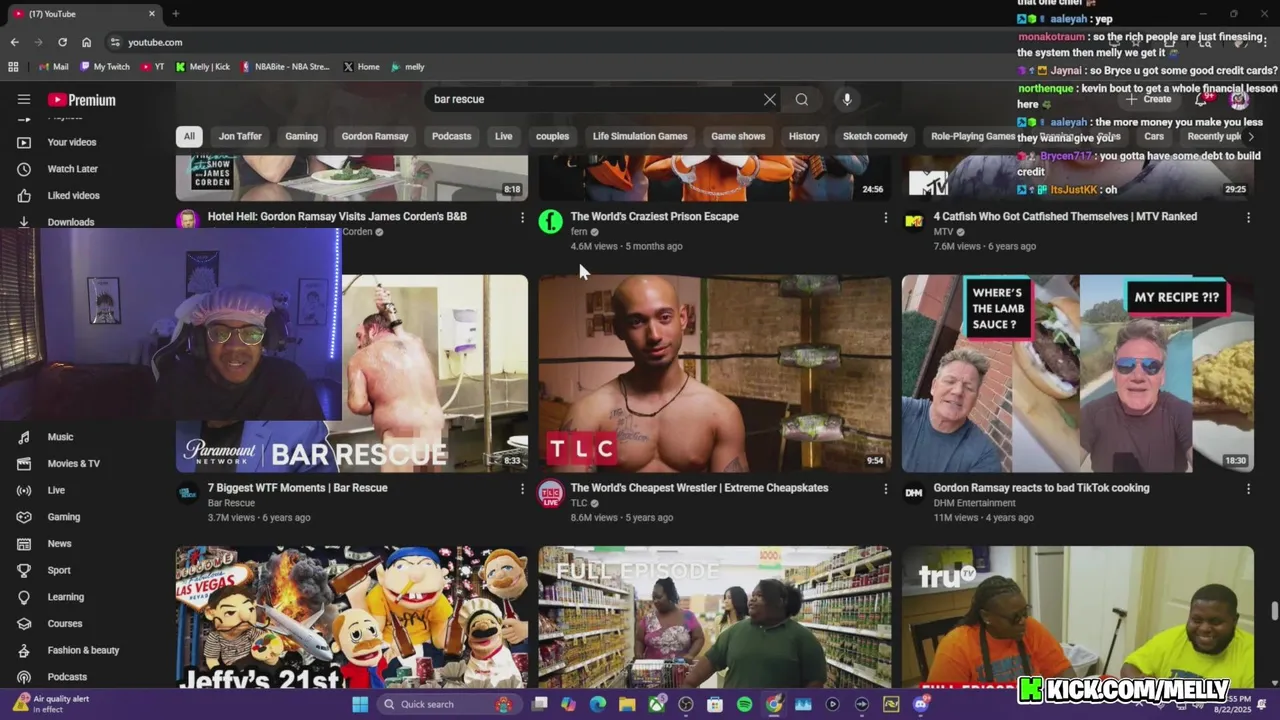Open the browser apps grid shortcut
This screenshot has width=1280, height=720.
coord(13,67)
